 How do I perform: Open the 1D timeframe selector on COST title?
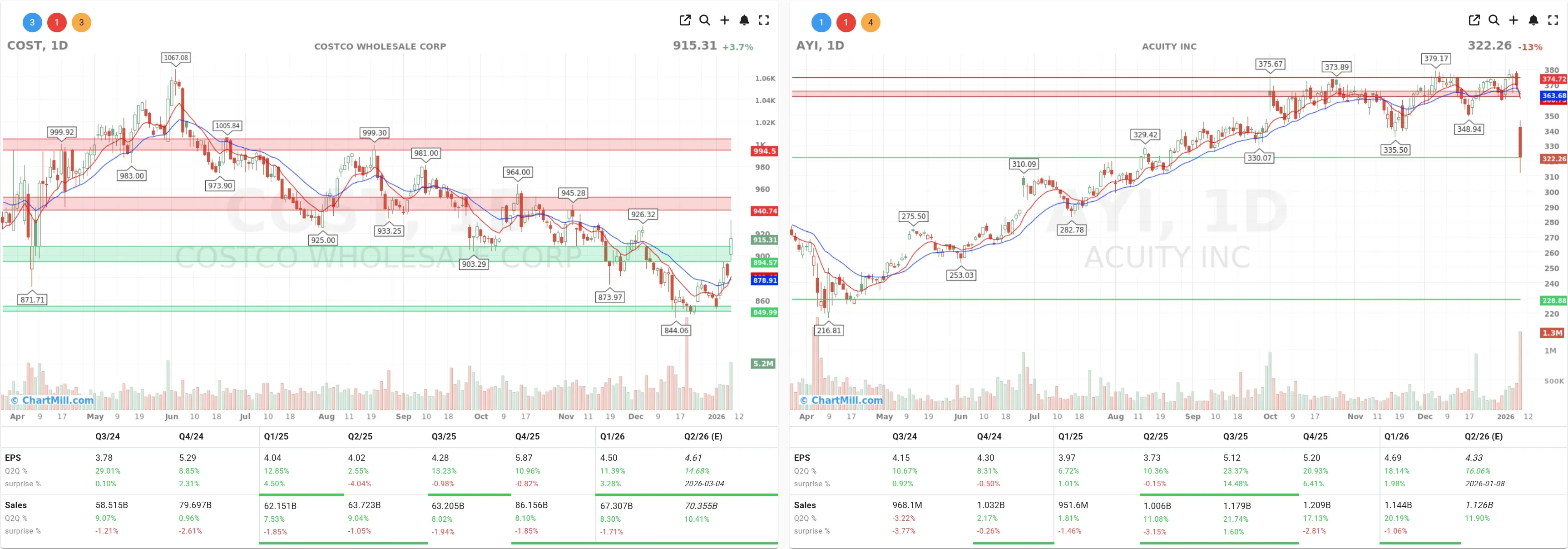click(60, 45)
